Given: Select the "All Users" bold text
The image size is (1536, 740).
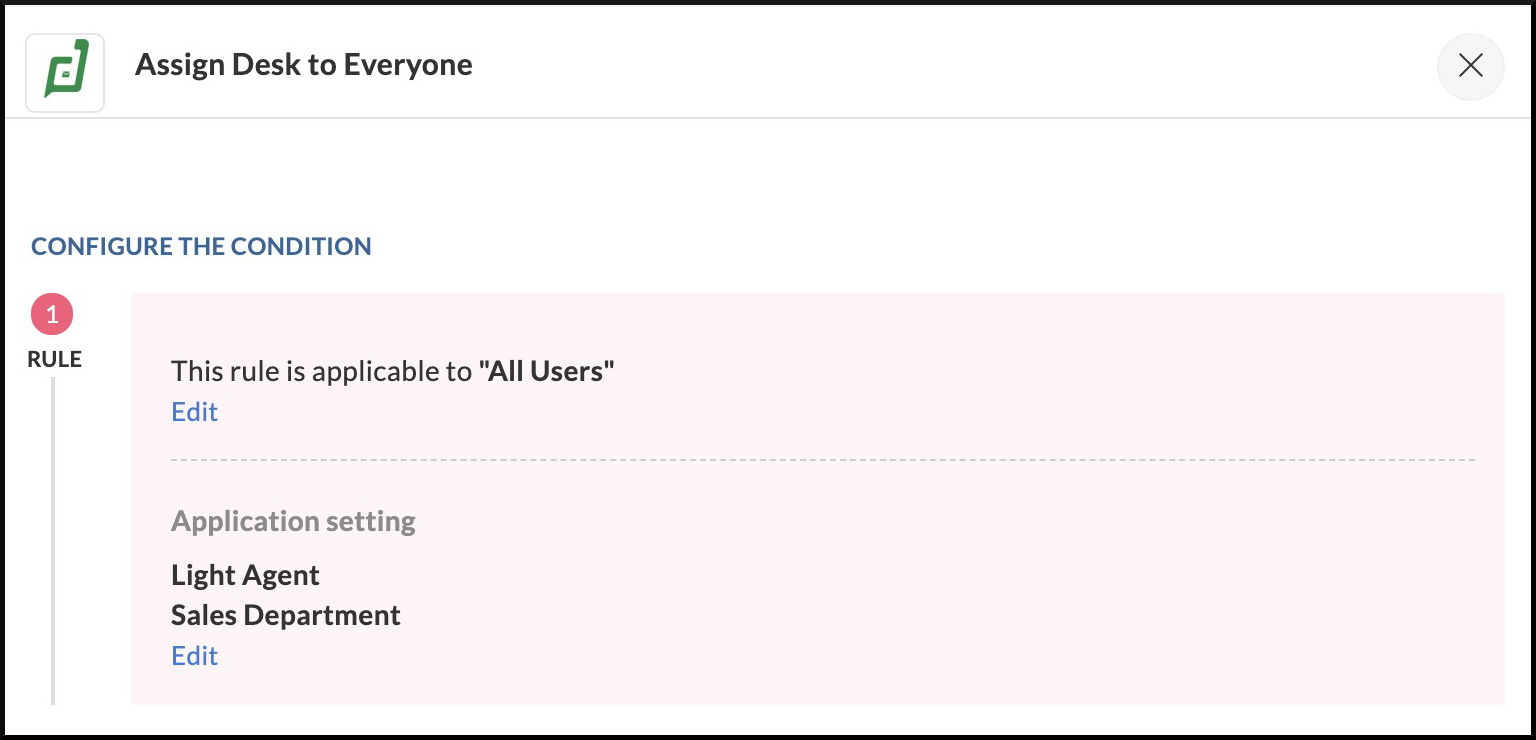Looking at the screenshot, I should 546,372.
